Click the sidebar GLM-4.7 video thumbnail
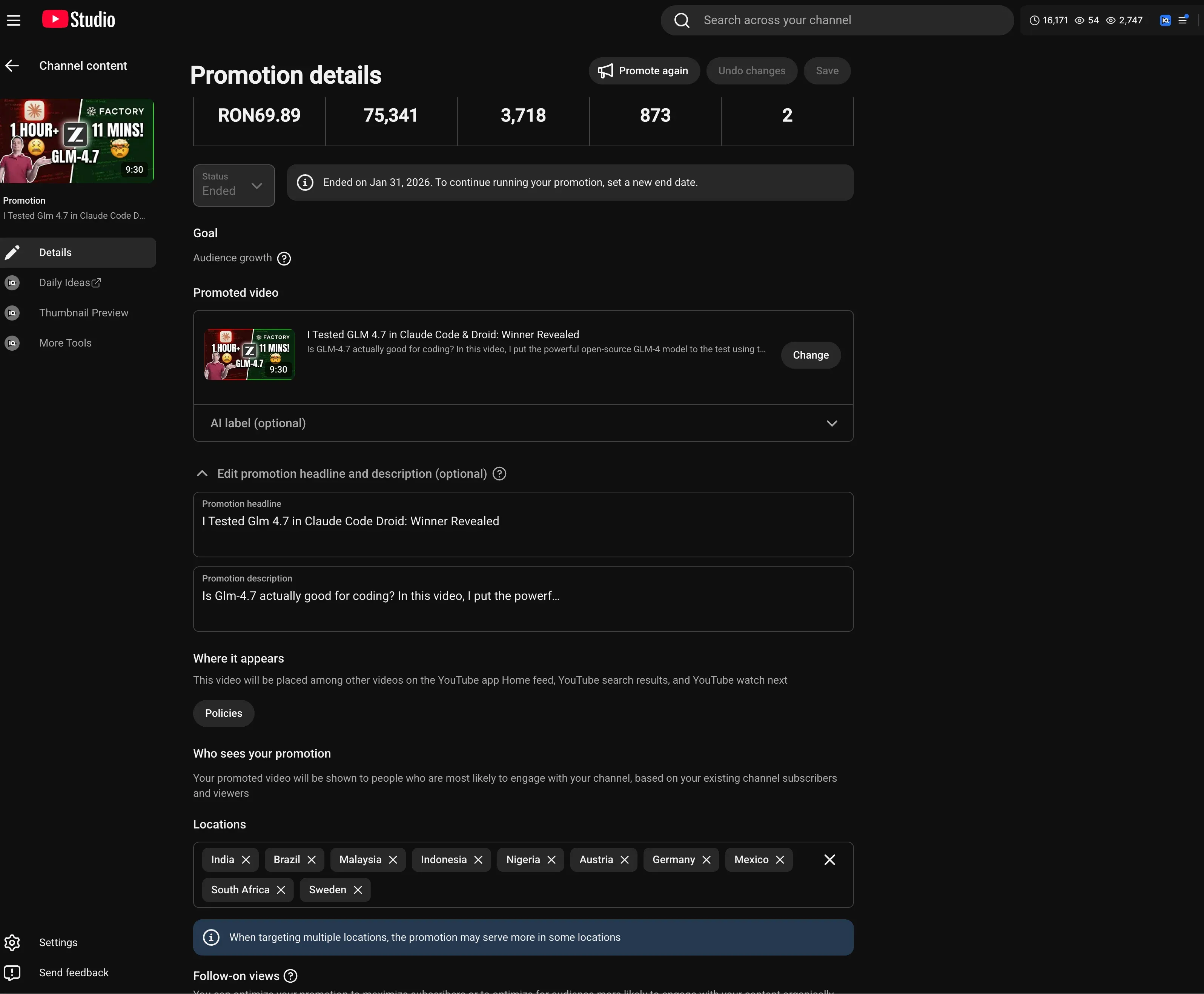The height and width of the screenshot is (994, 1204). (x=77, y=141)
